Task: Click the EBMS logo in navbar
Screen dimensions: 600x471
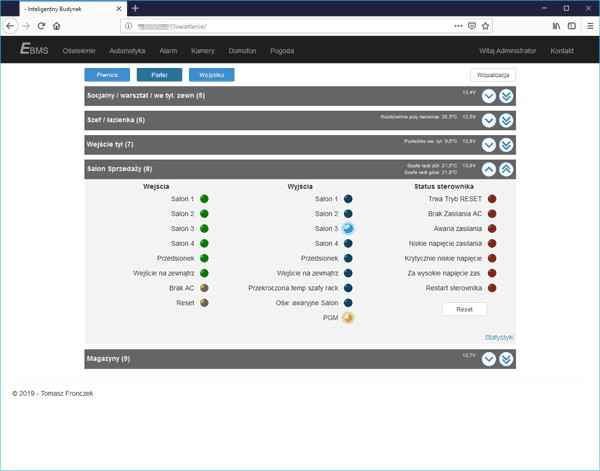Action: pyautogui.click(x=35, y=50)
